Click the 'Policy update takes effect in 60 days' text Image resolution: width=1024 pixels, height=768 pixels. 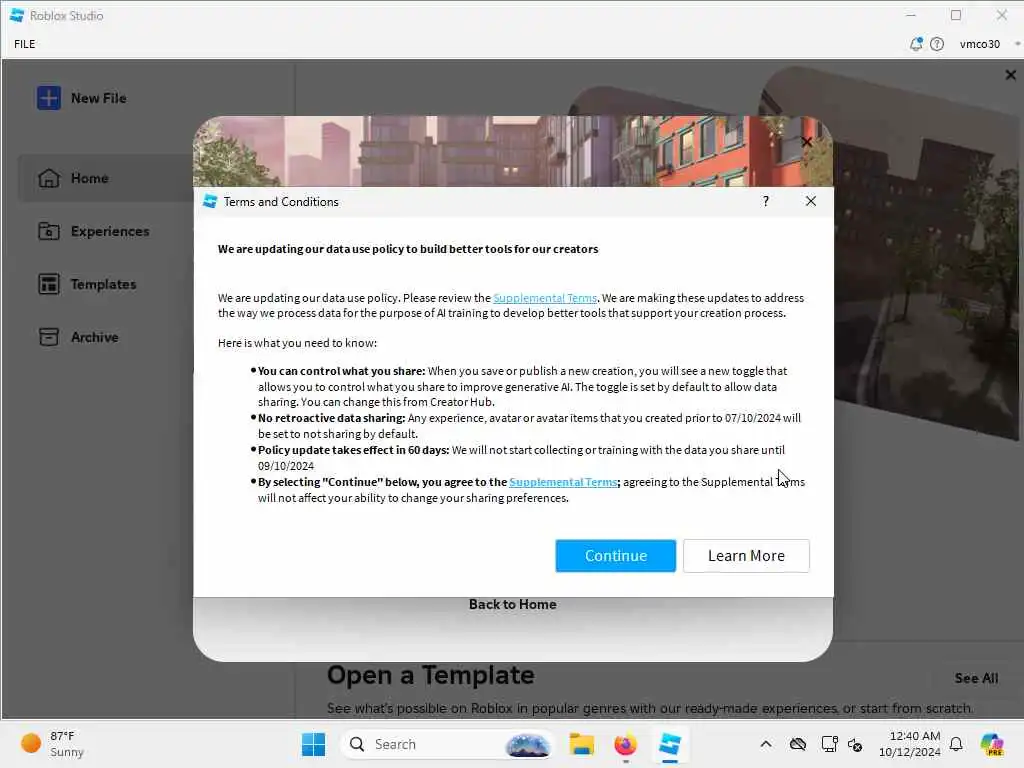click(x=354, y=450)
